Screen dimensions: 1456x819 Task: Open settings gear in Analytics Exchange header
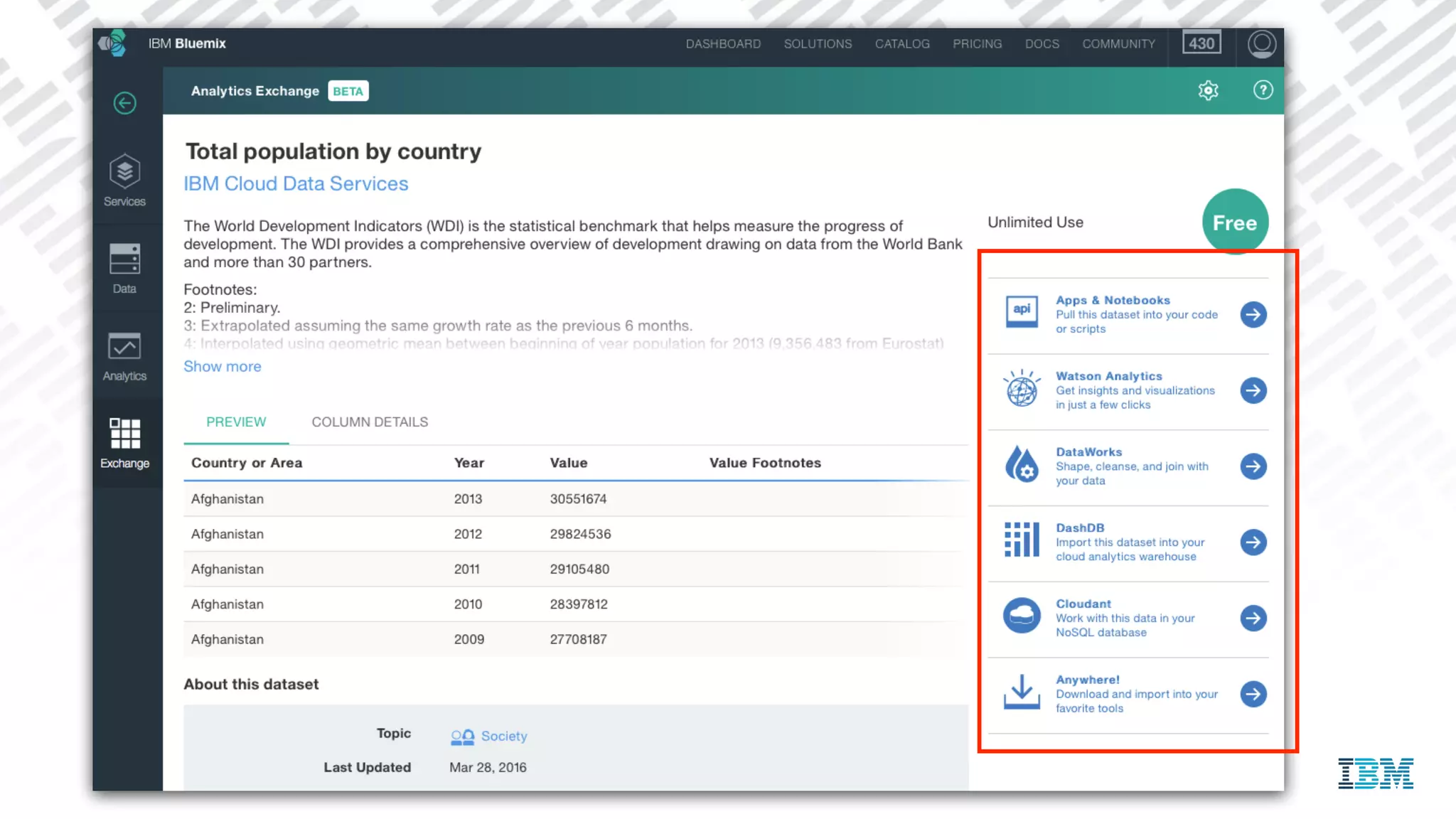pyautogui.click(x=1208, y=90)
